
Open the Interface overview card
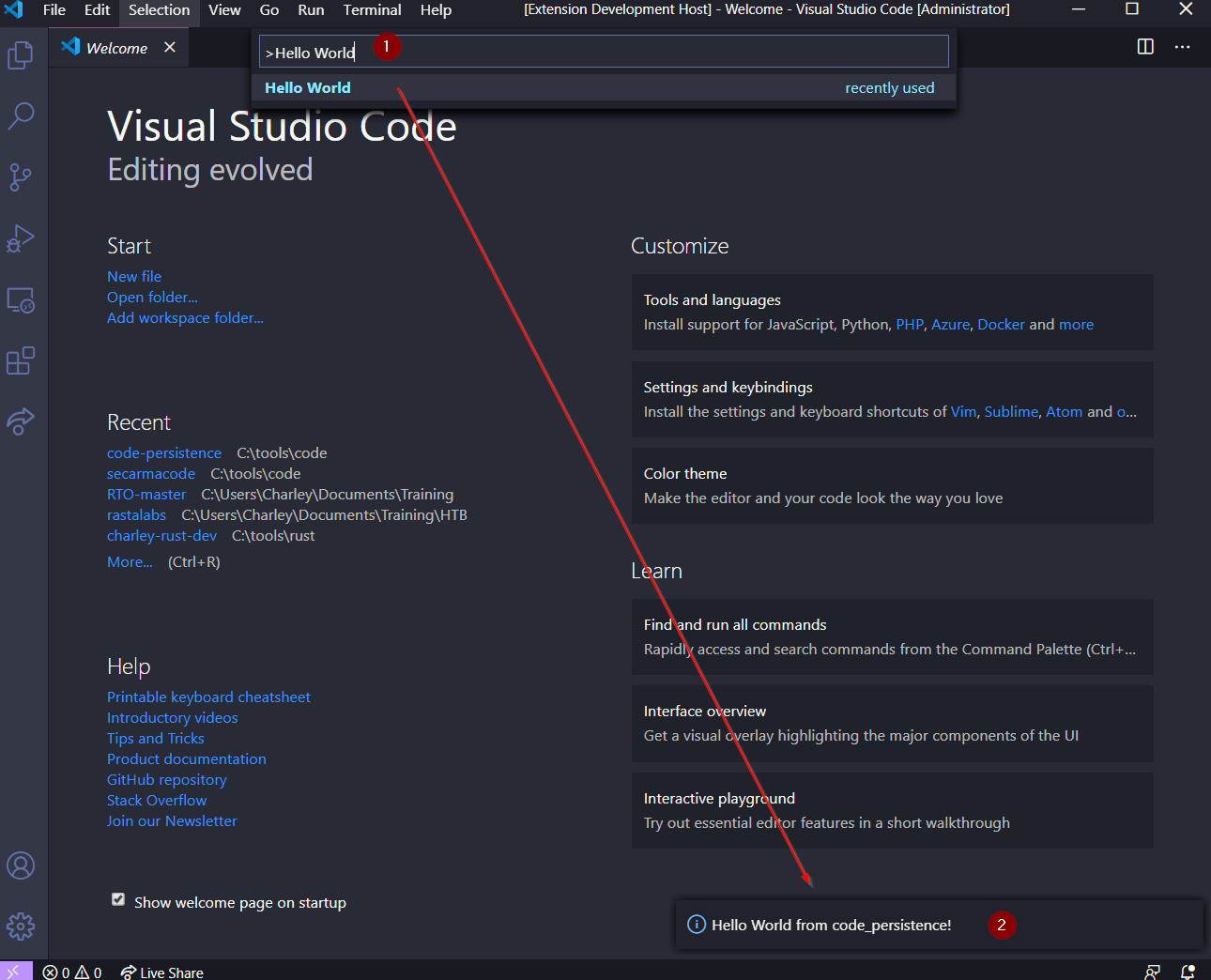coord(893,724)
